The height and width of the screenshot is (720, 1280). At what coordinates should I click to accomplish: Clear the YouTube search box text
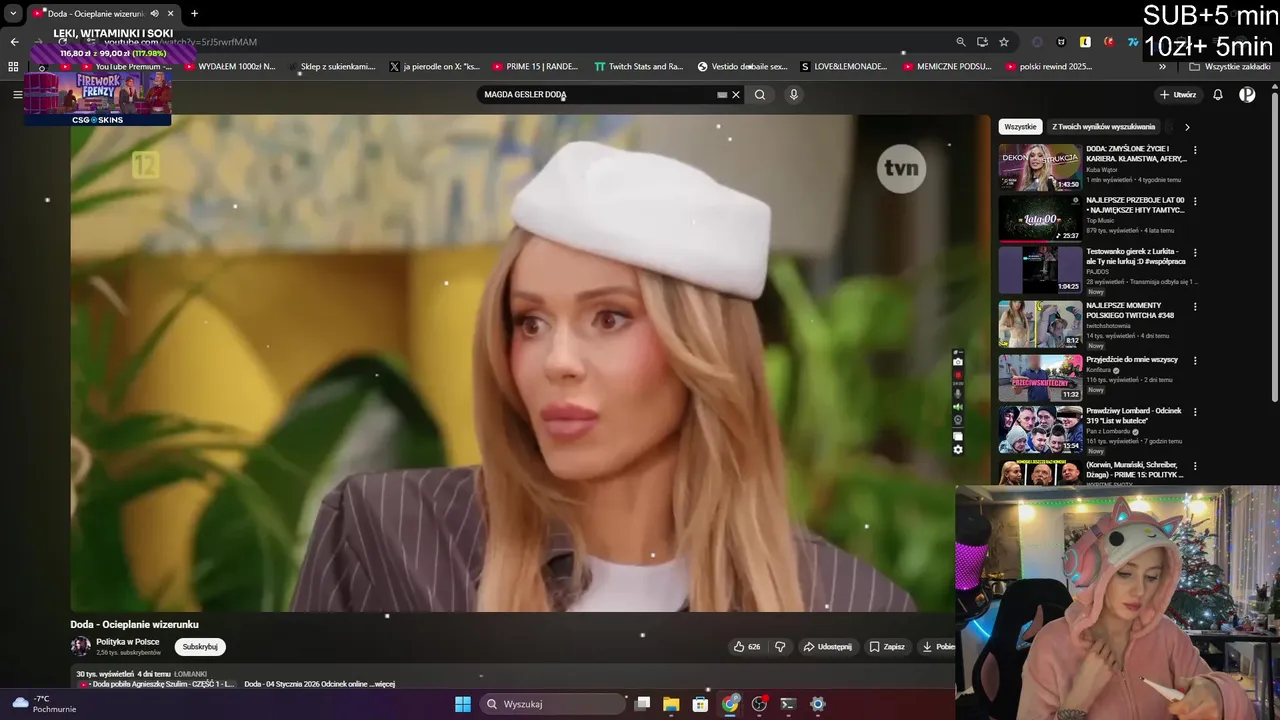[736, 95]
